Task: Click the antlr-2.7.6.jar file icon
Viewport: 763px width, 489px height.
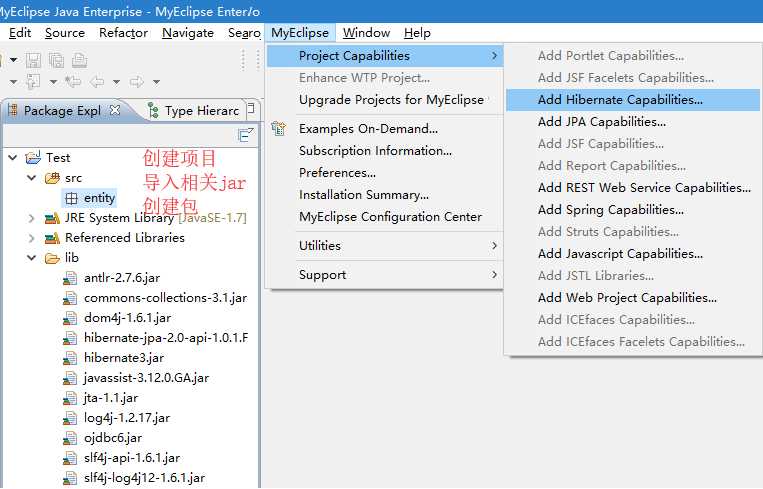Action: [x=70, y=278]
